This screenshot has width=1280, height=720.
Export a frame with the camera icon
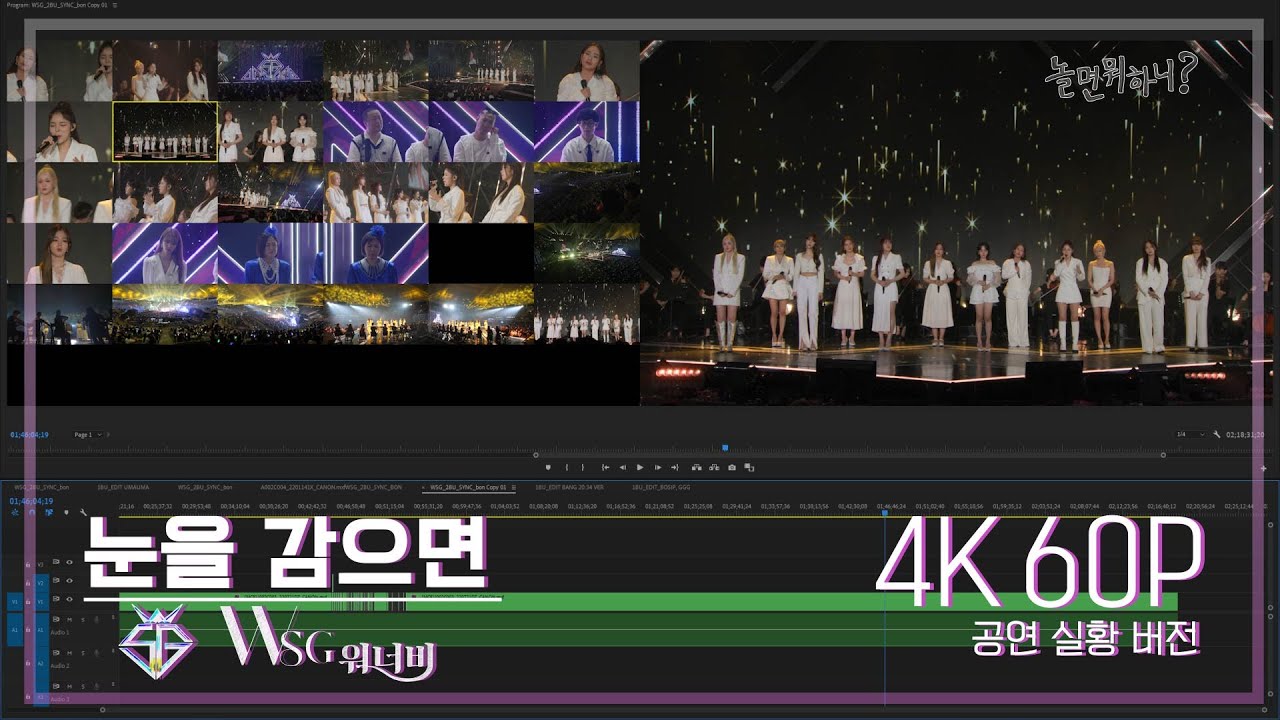click(732, 467)
